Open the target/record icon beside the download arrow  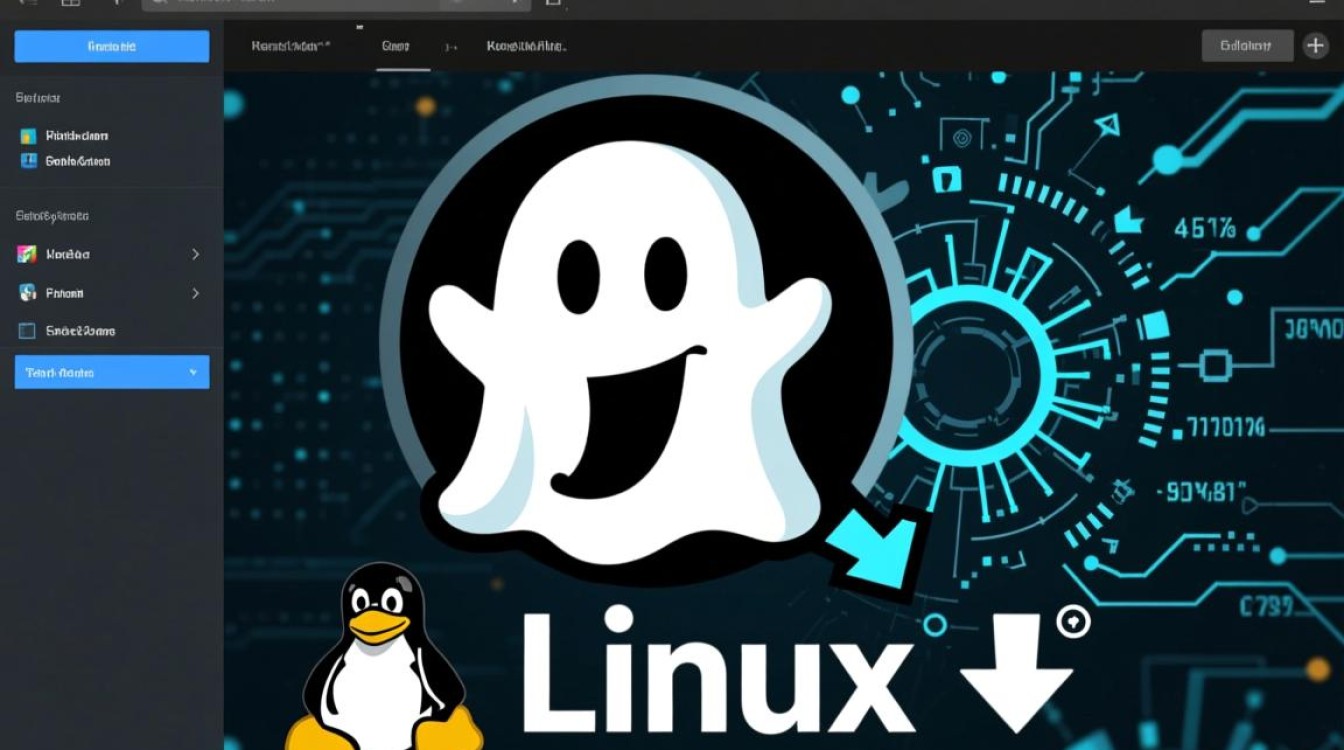pyautogui.click(x=1073, y=620)
